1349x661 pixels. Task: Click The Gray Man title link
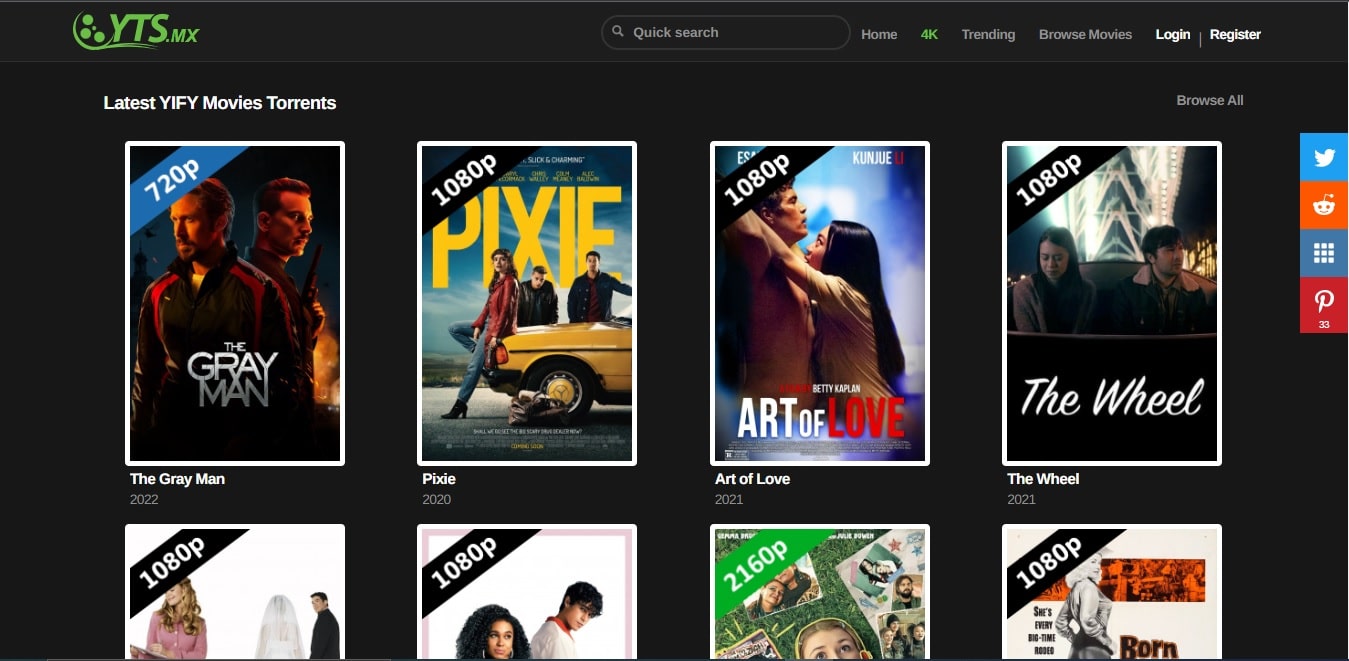coord(177,479)
